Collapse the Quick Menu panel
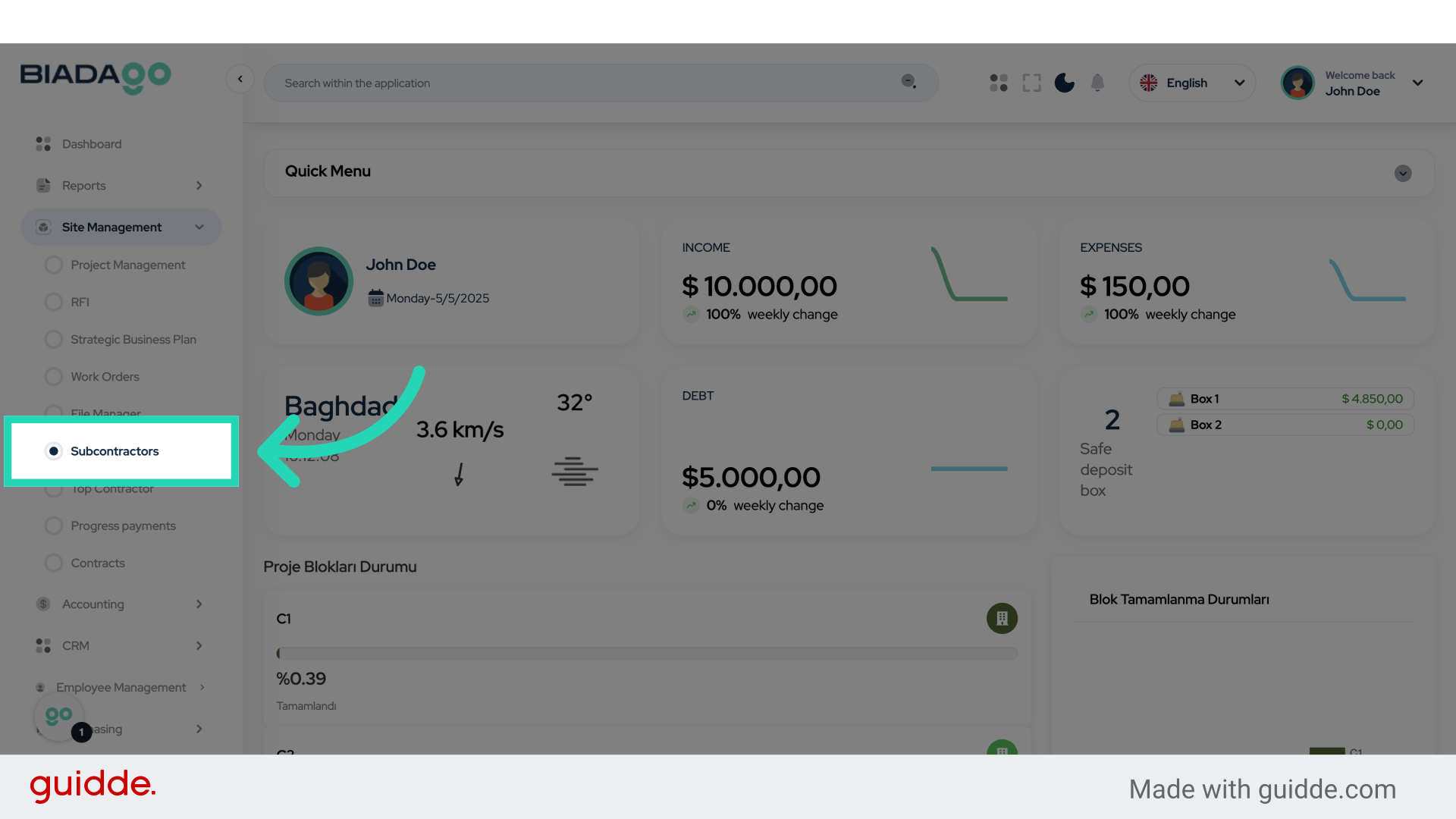The image size is (1456, 819). tap(1402, 173)
